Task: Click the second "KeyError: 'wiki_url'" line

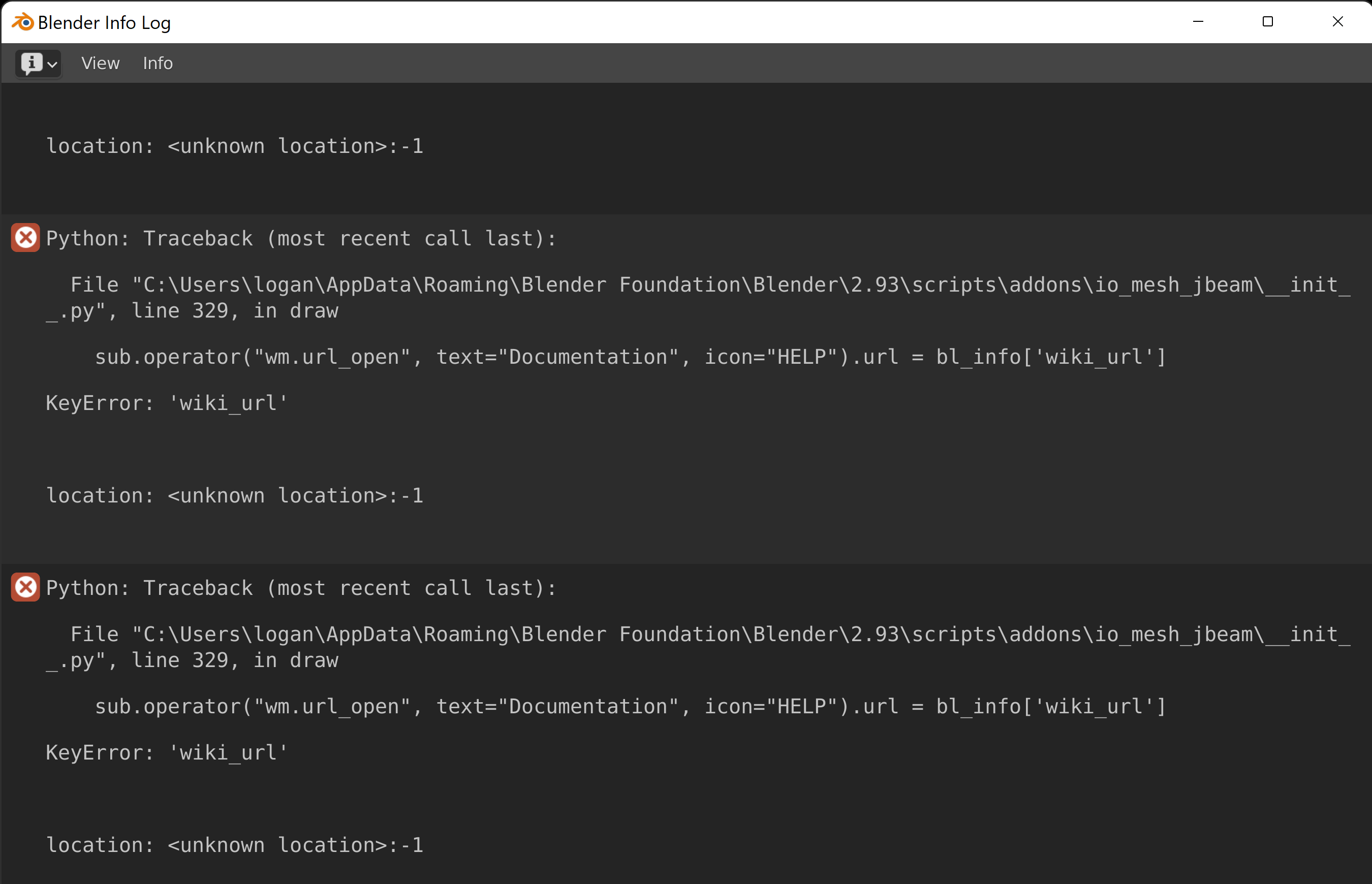Action: (167, 752)
